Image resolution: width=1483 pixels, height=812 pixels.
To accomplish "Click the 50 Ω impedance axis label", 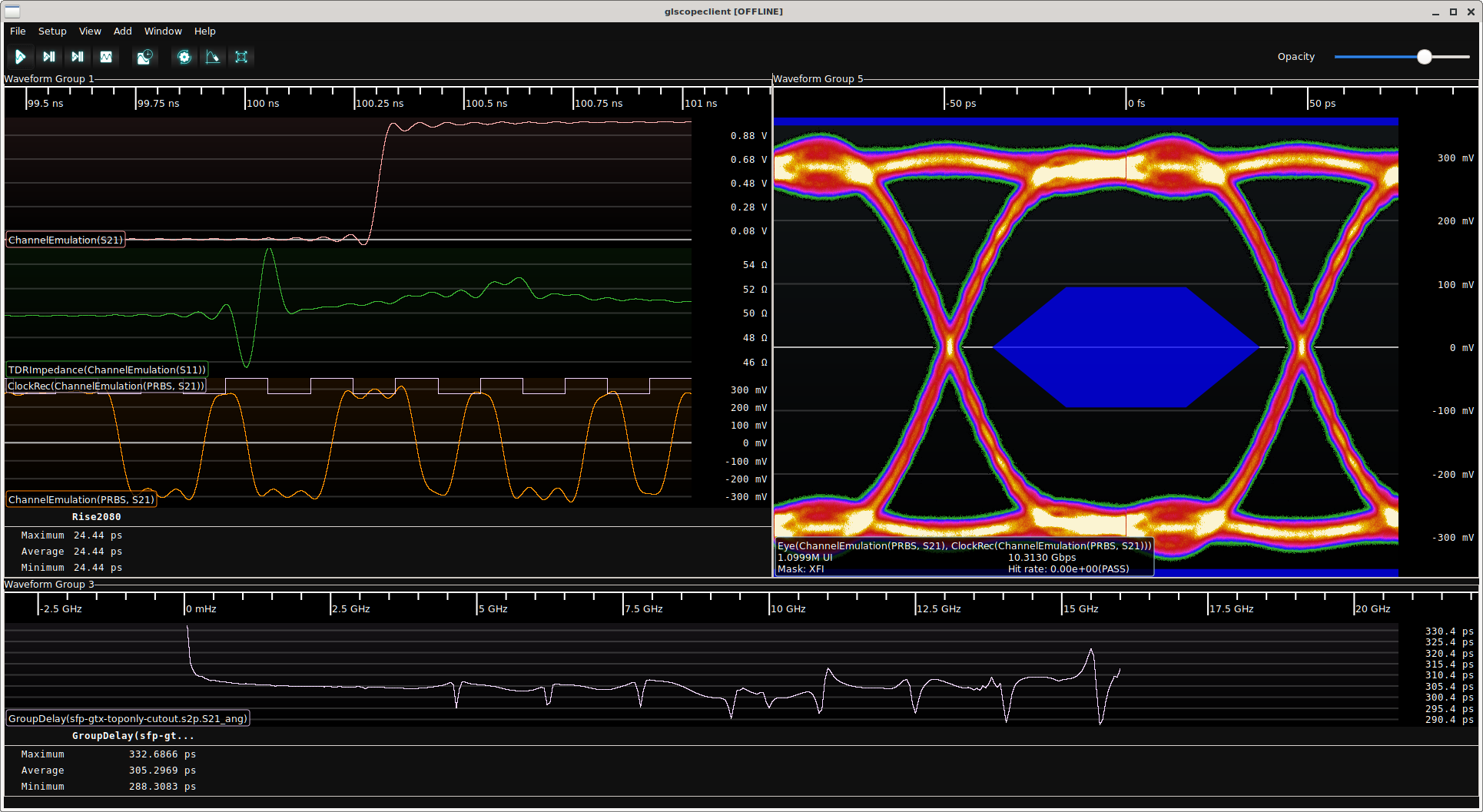I will point(755,313).
